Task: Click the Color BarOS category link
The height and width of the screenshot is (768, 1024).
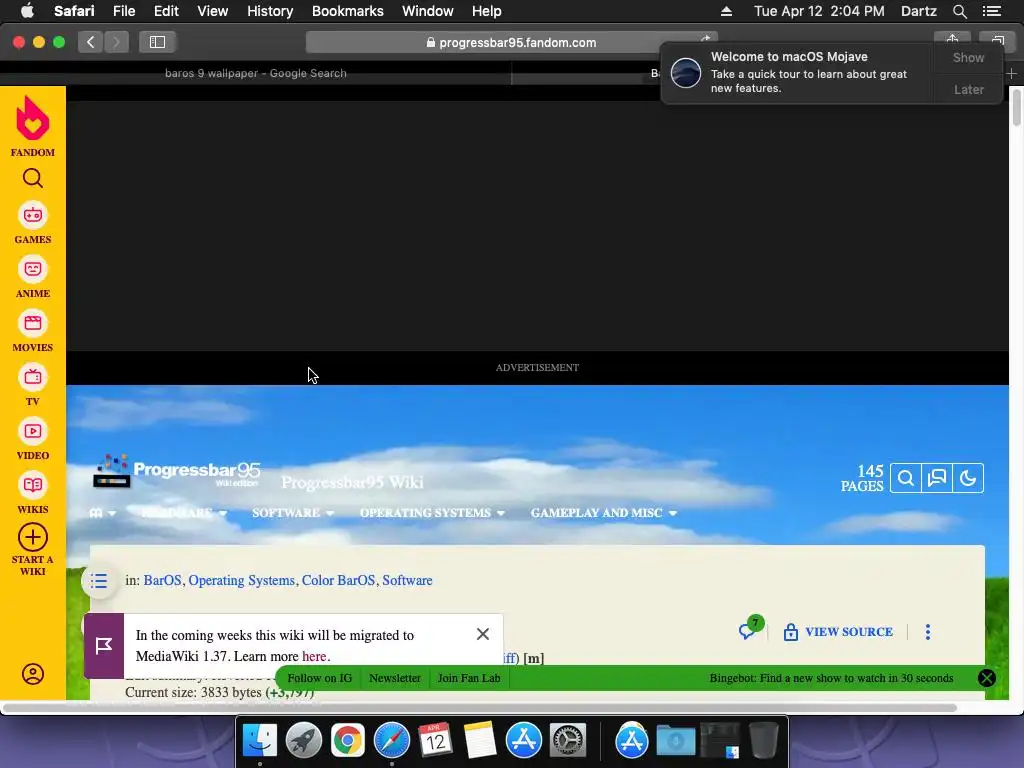Action: [338, 581]
